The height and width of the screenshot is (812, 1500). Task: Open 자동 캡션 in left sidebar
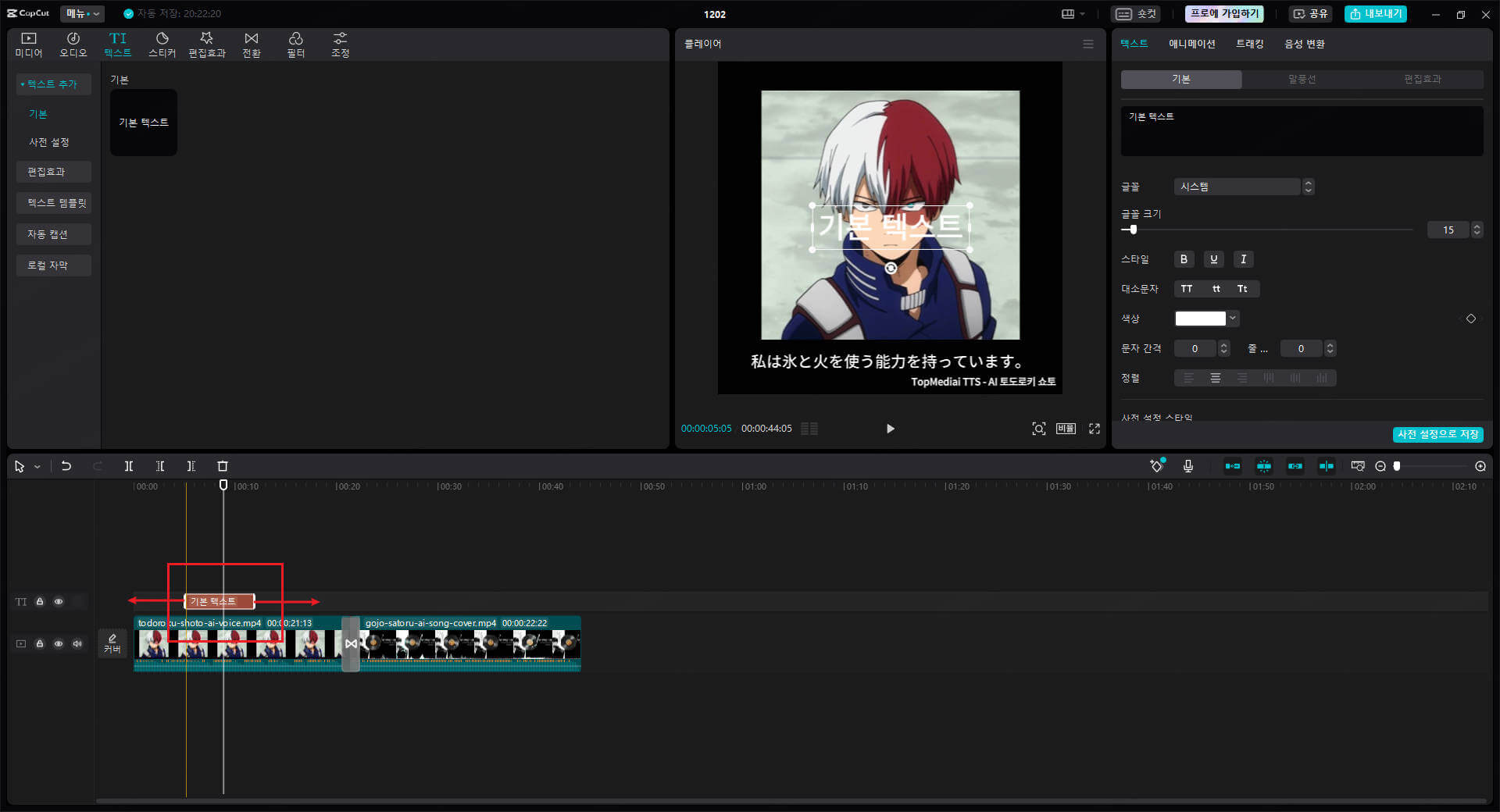54,234
